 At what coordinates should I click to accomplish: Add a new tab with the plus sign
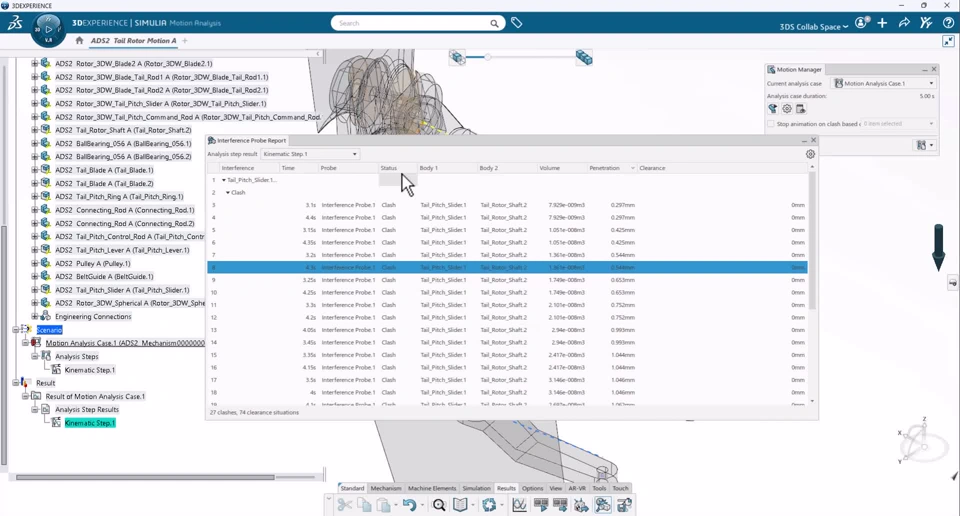(185, 41)
